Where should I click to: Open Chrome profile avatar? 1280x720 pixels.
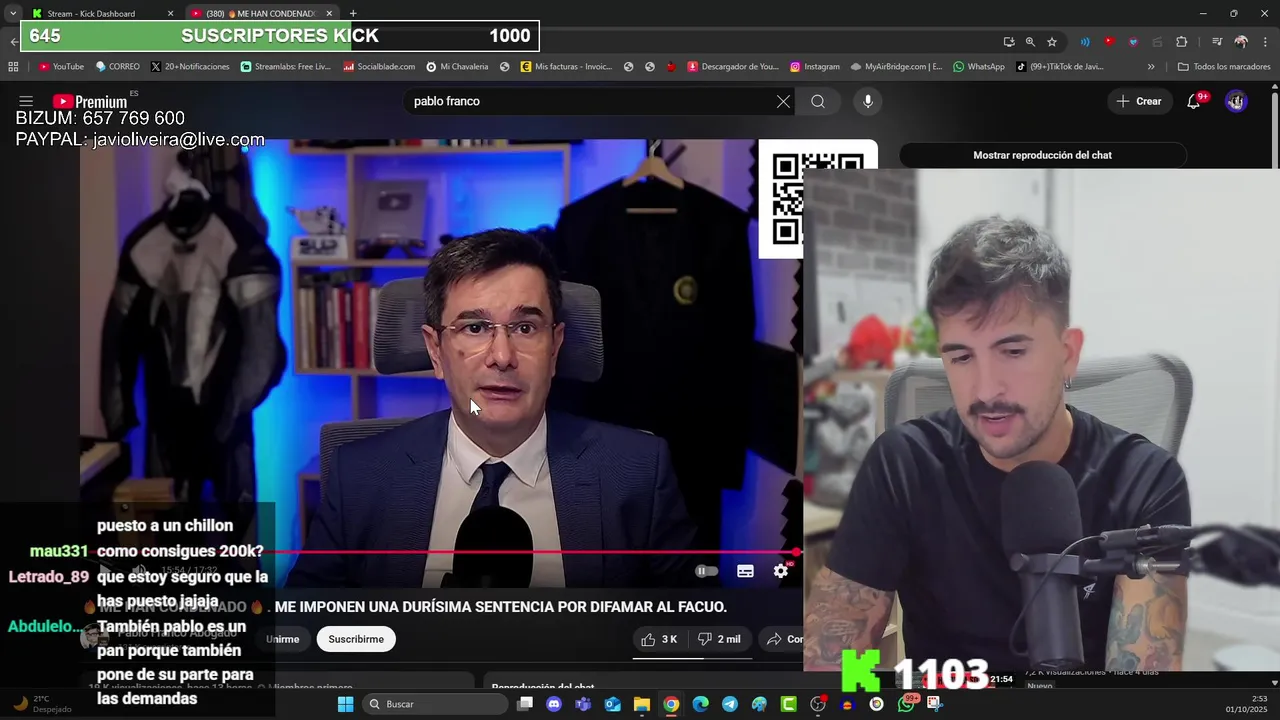[1241, 42]
